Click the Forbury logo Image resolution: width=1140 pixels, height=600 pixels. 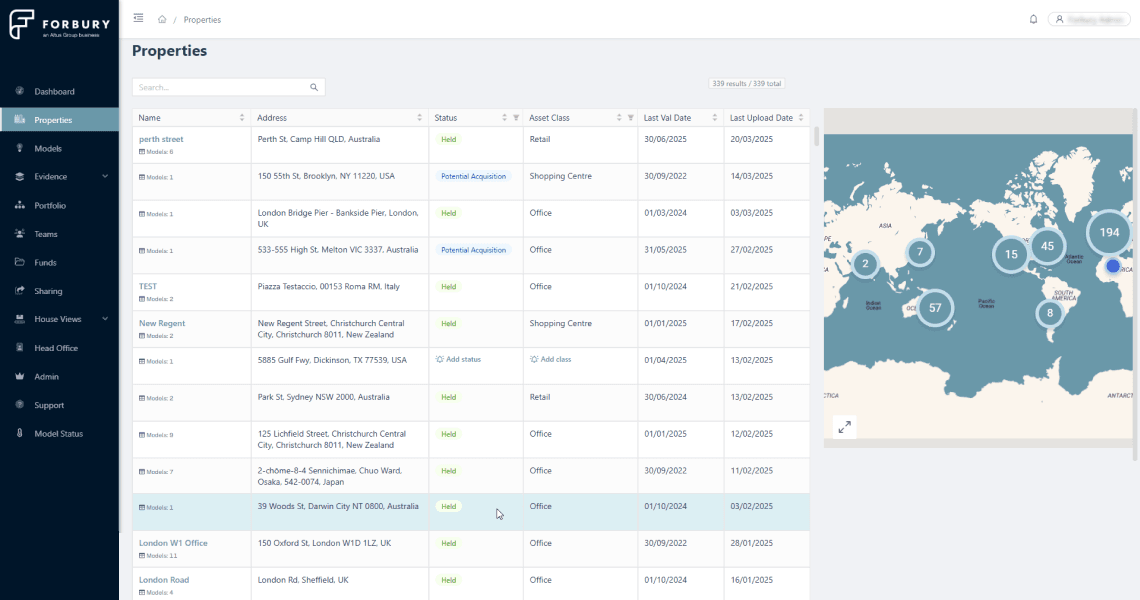(59, 24)
